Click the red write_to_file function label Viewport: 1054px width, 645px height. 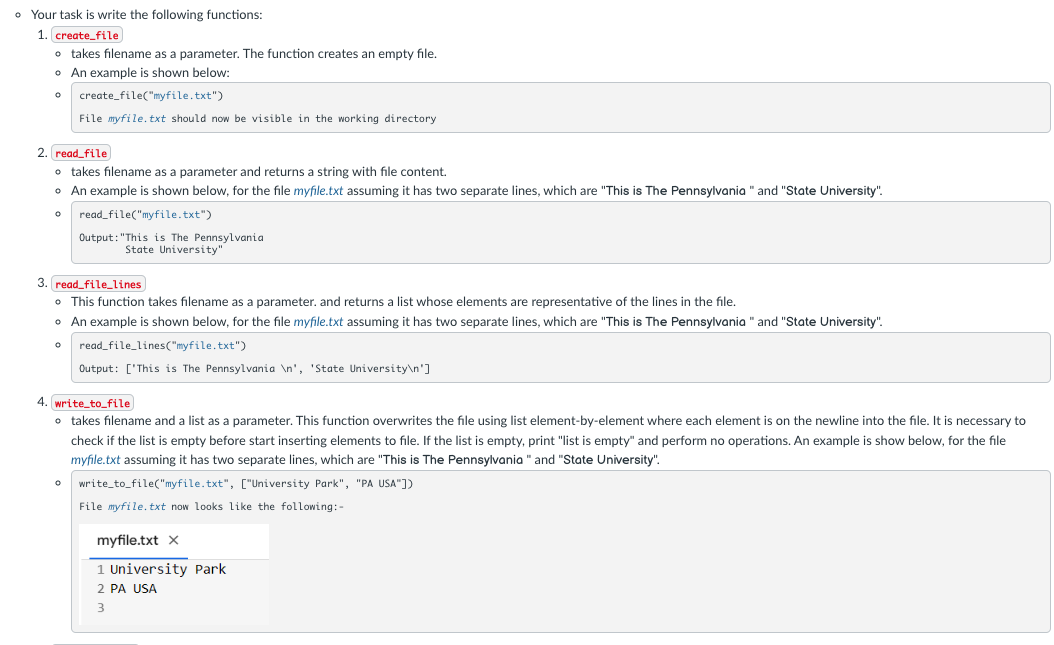[x=92, y=403]
